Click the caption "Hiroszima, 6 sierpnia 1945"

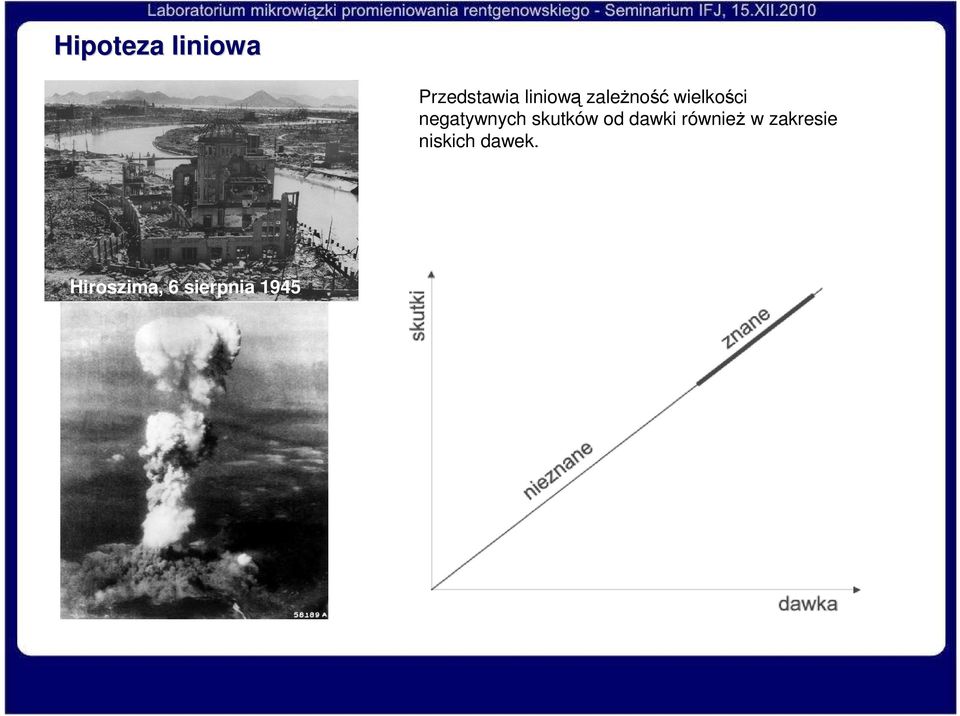tap(186, 287)
